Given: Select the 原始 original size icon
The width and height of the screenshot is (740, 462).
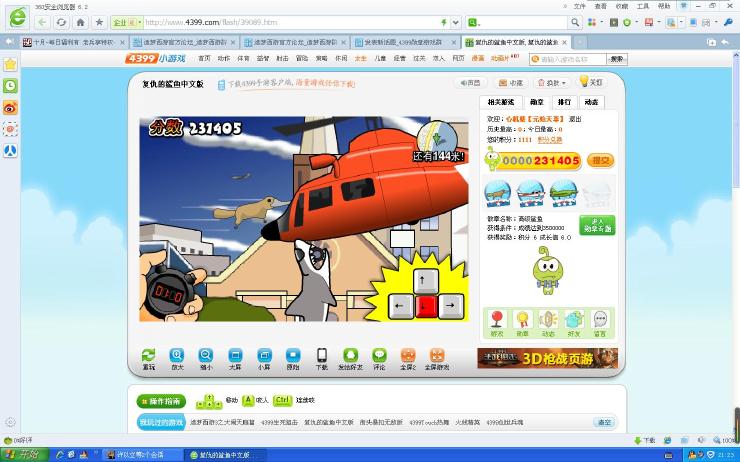Looking at the screenshot, I should coord(293,355).
